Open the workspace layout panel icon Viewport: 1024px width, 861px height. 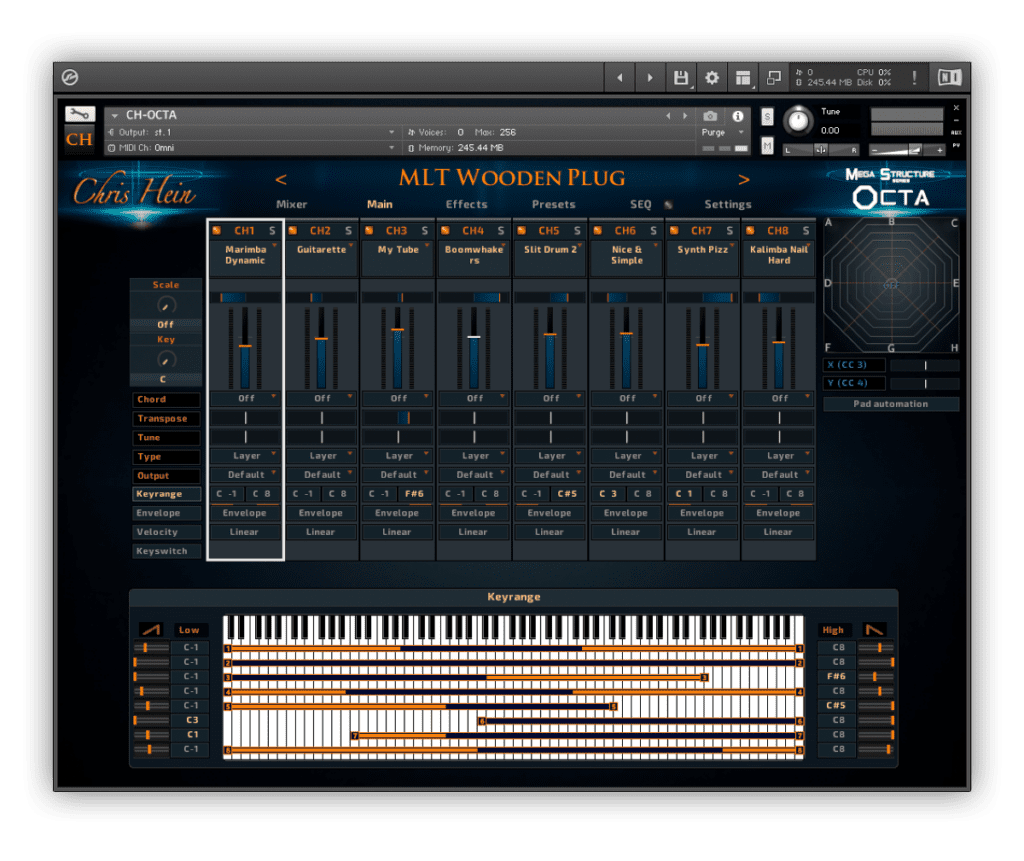pos(743,78)
